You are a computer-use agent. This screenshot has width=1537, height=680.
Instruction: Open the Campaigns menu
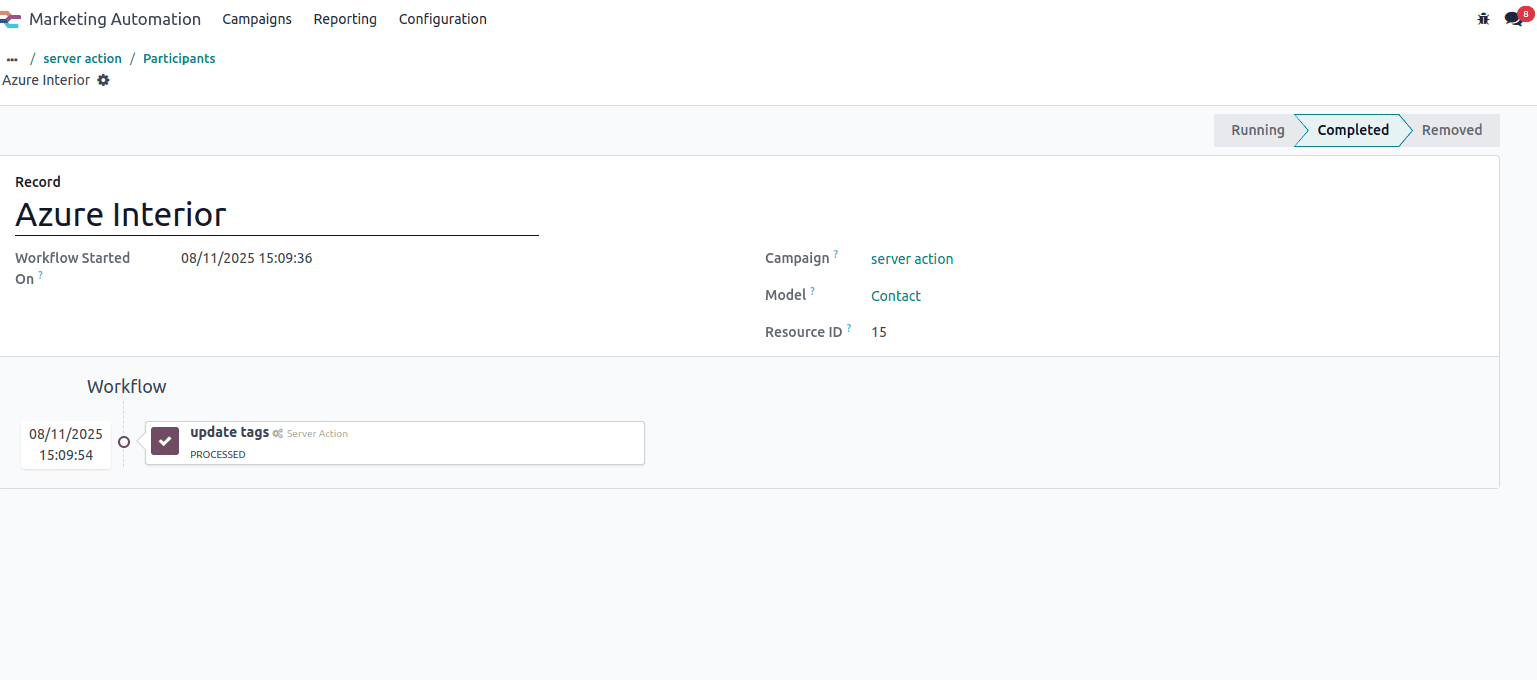257,19
